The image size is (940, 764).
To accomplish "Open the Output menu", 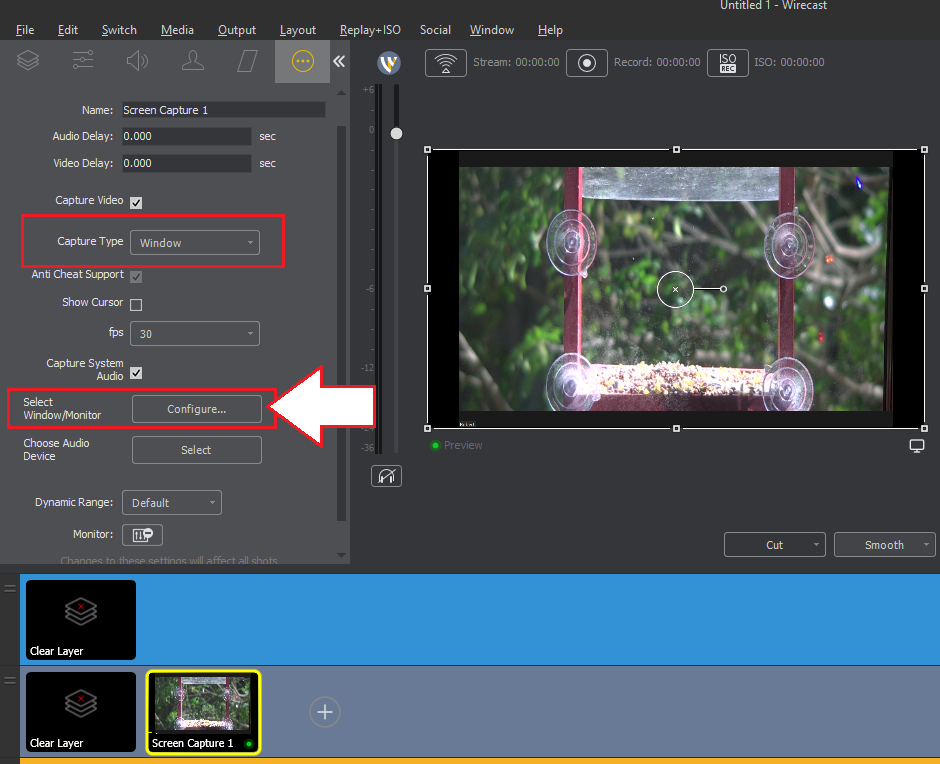I will pos(236,30).
